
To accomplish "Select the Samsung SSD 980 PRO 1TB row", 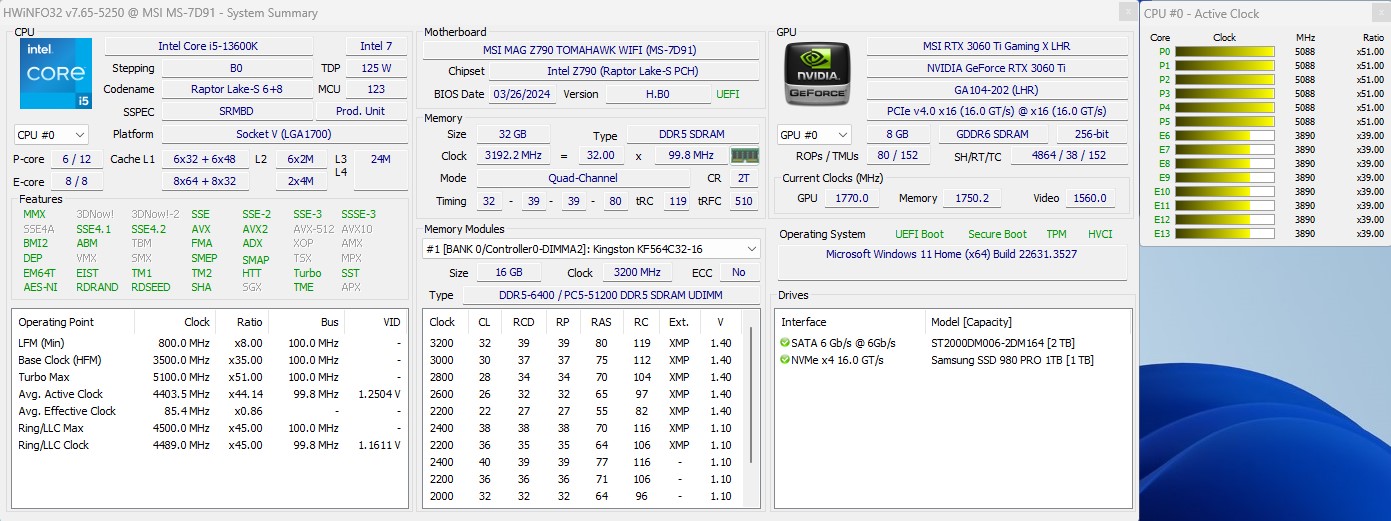I will pos(953,360).
